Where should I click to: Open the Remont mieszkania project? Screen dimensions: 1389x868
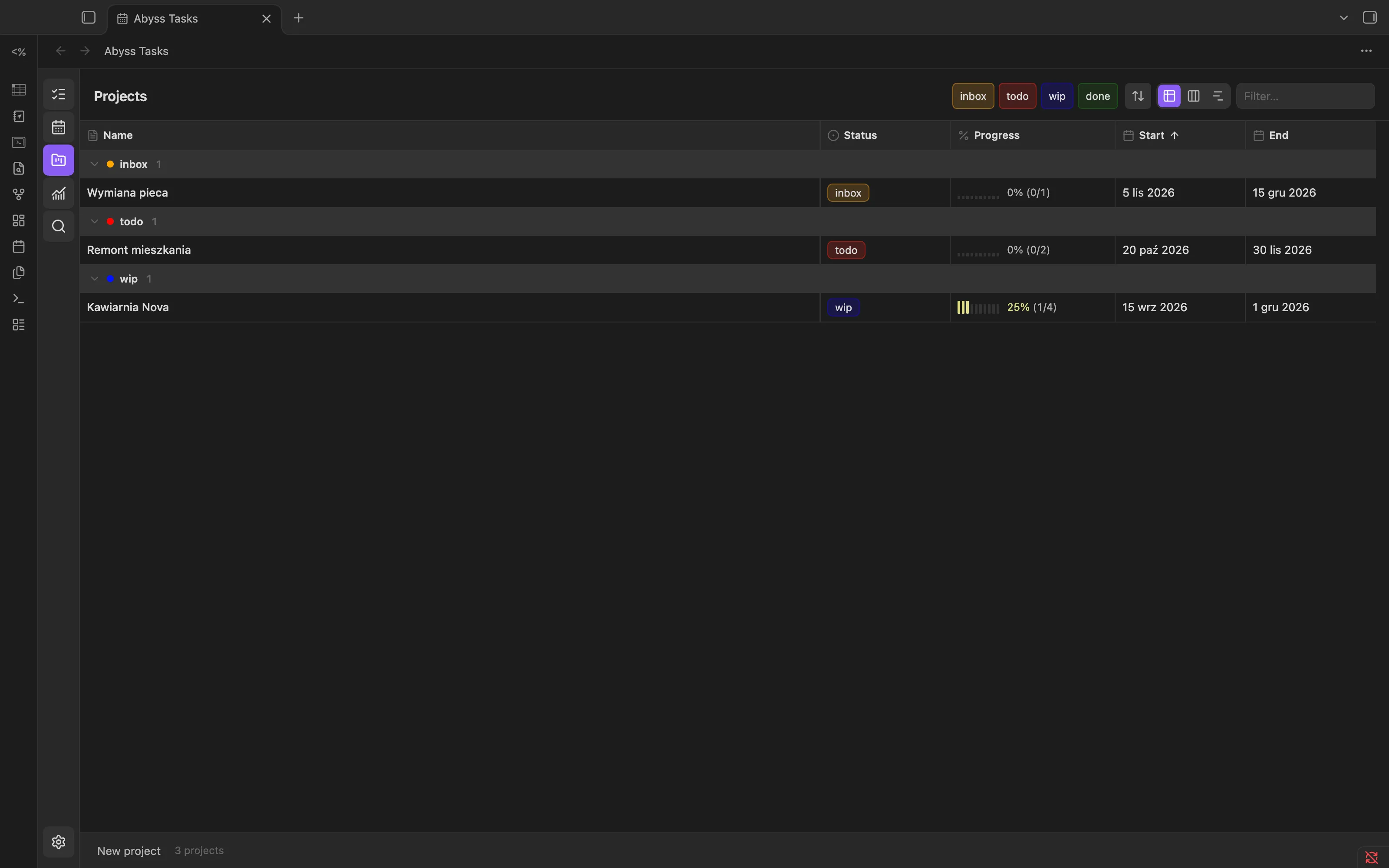pyautogui.click(x=138, y=250)
